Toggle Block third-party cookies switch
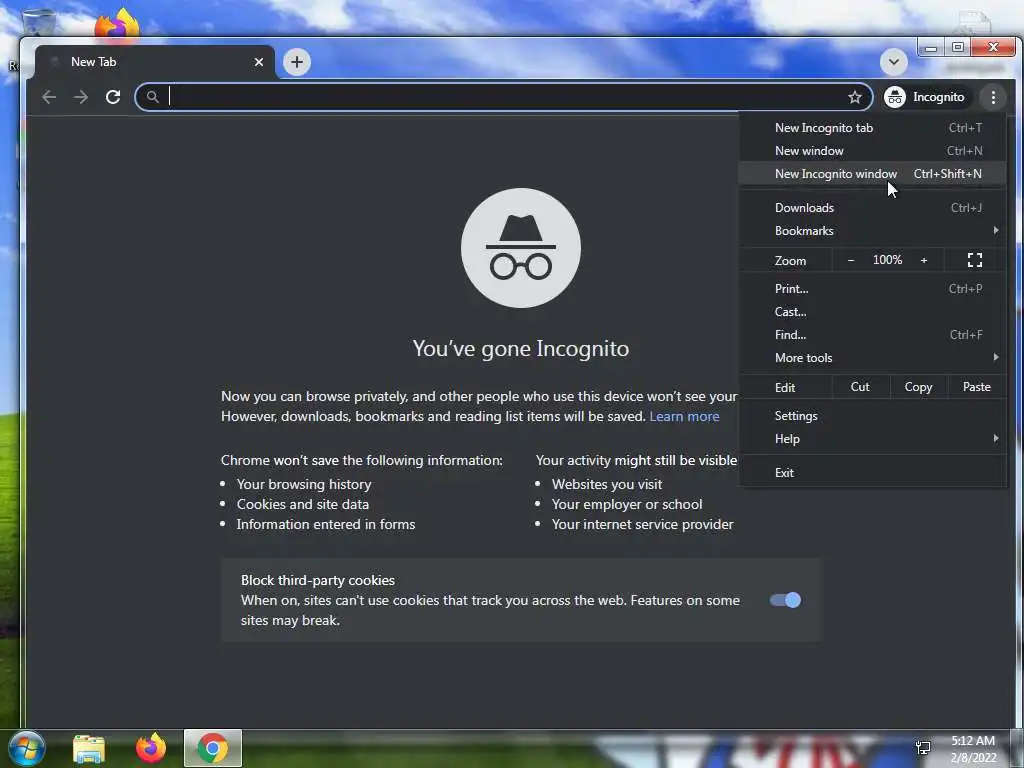 (785, 600)
